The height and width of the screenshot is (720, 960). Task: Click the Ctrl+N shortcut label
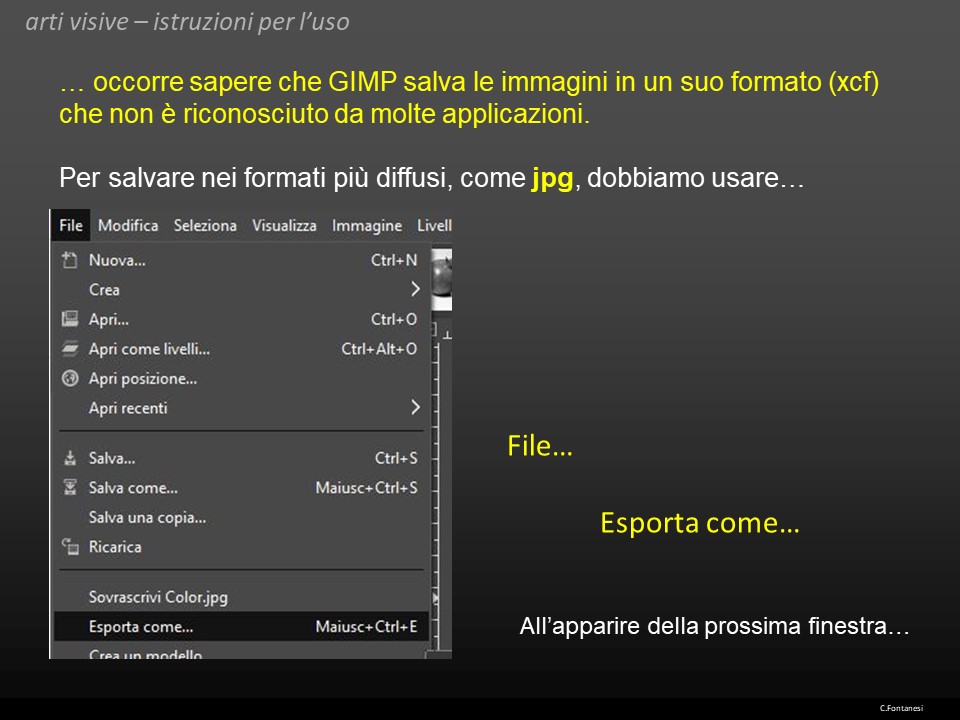[394, 260]
